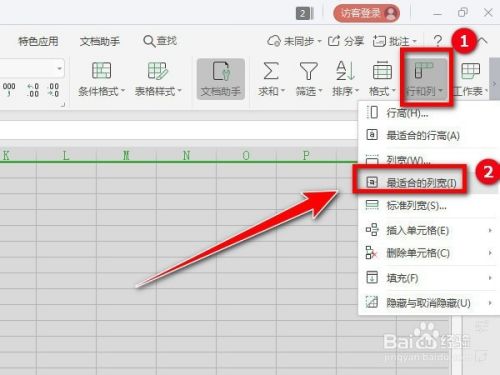Screen dimensions: 500x375
Task: Open 隐藏与取消隐藏(U) submenu
Action: [x=429, y=303]
